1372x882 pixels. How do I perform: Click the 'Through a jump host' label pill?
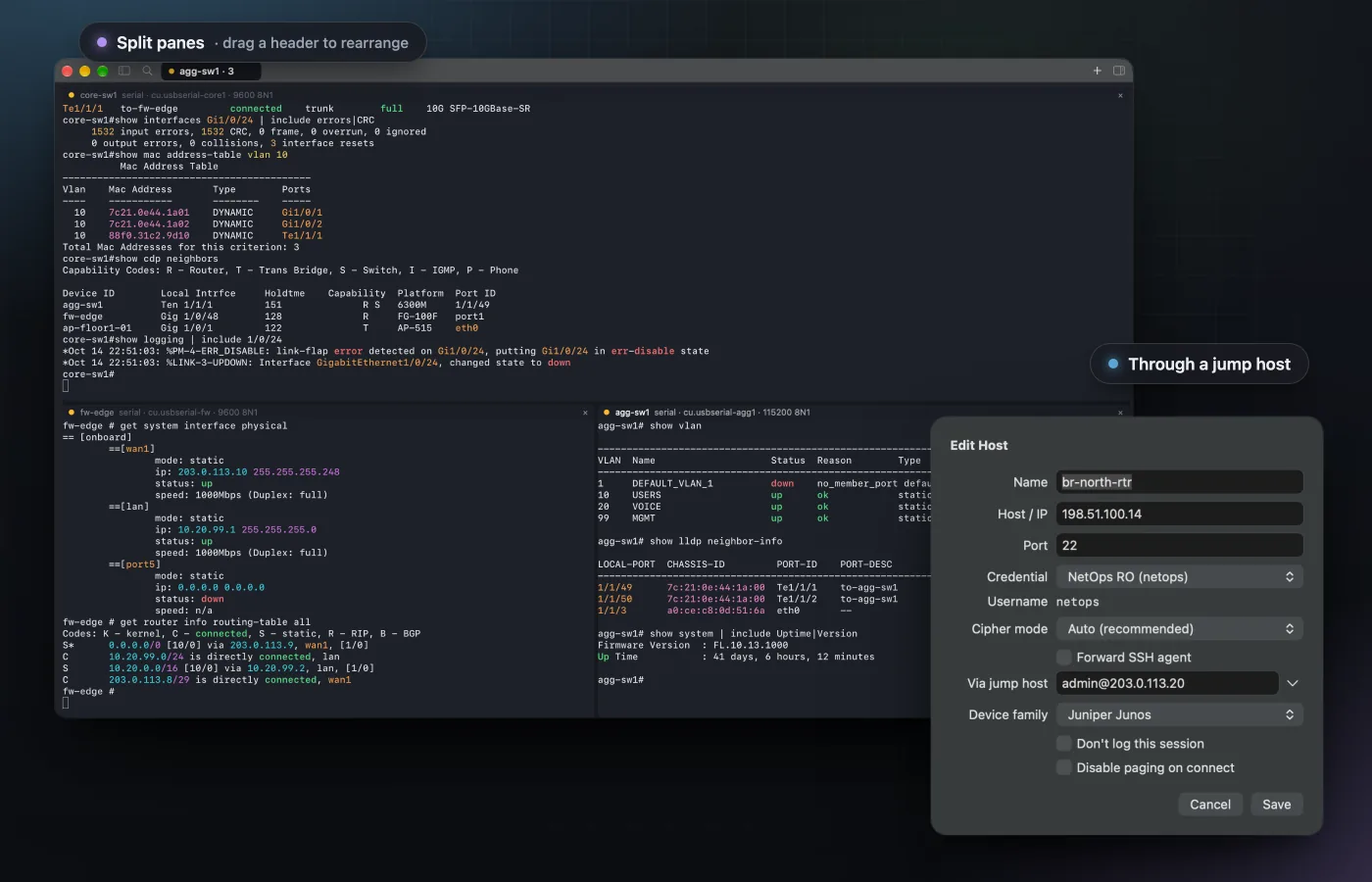click(1199, 364)
